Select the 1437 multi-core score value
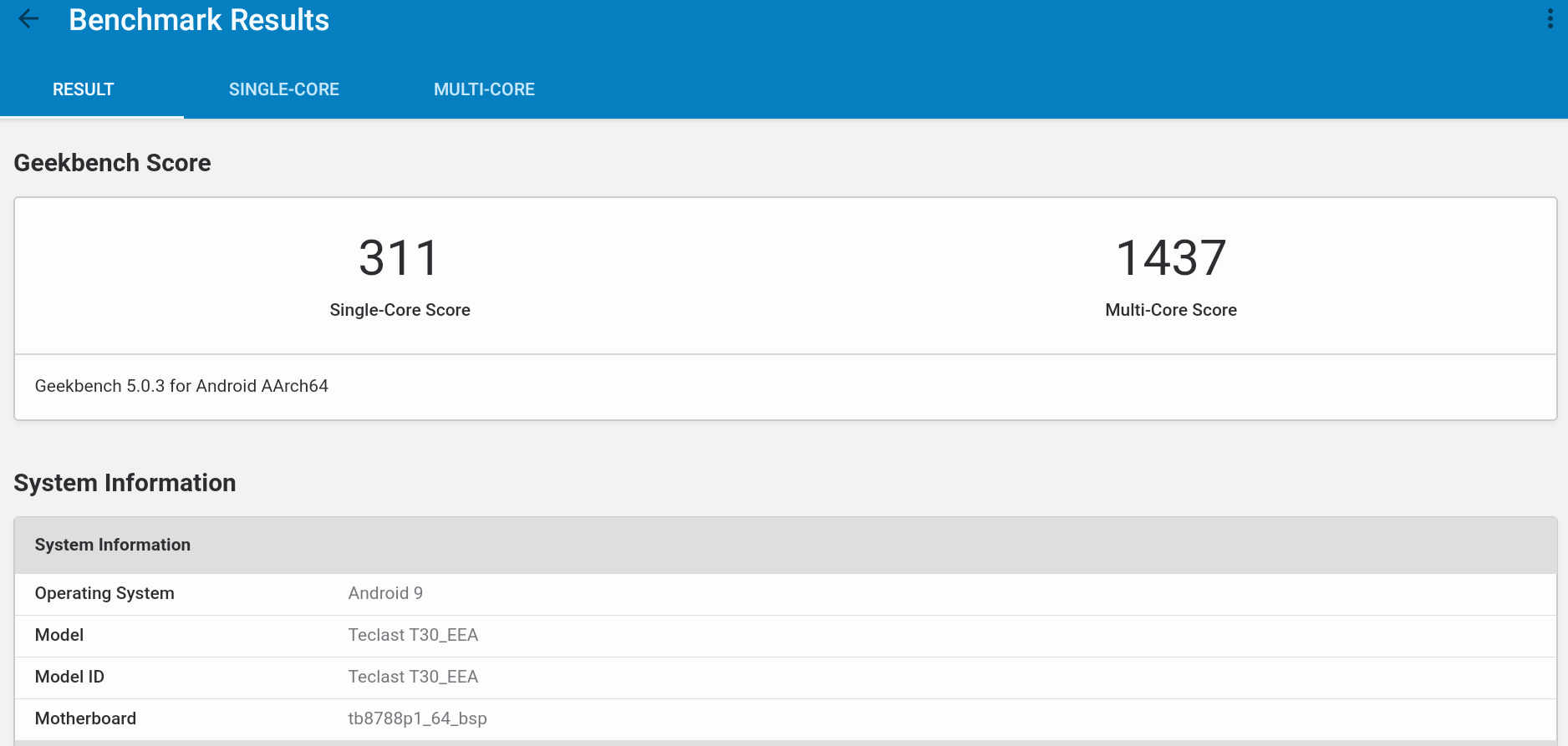Image resolution: width=1568 pixels, height=746 pixels. pos(1171,257)
